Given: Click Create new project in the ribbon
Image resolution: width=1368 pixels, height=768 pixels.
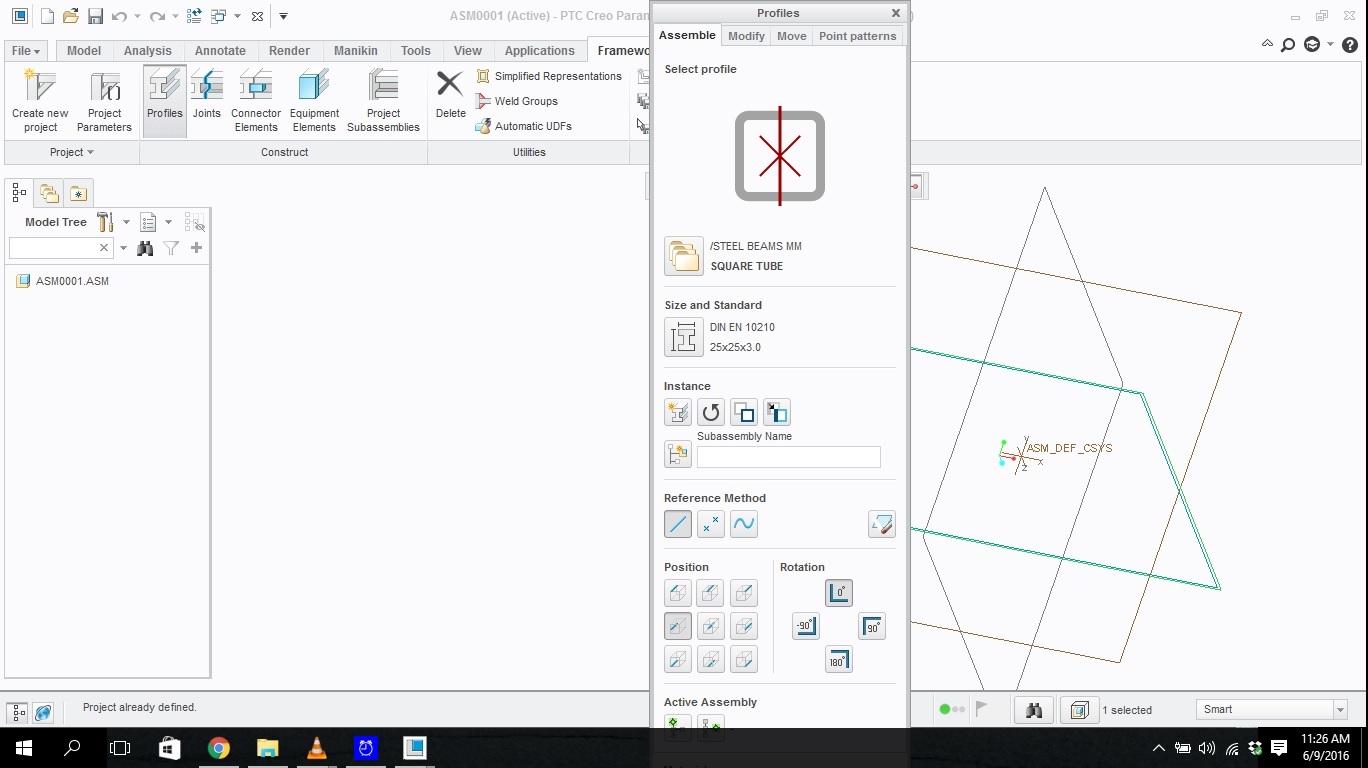Looking at the screenshot, I should 40,101.
